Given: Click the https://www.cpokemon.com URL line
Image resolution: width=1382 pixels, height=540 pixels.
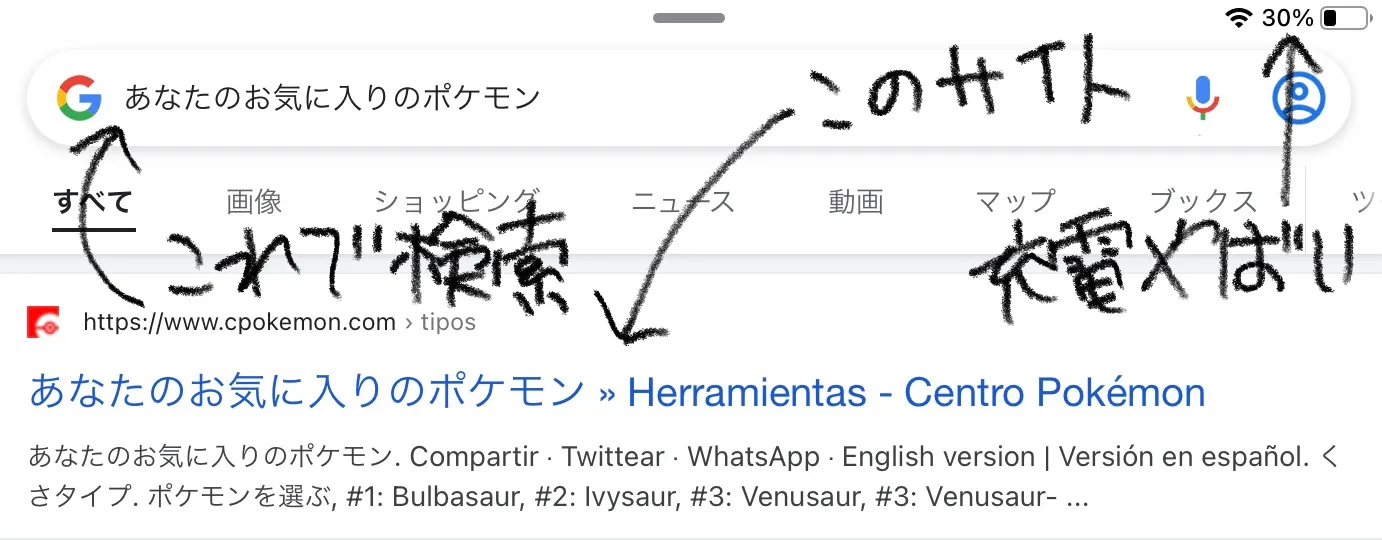Looking at the screenshot, I should [x=240, y=322].
